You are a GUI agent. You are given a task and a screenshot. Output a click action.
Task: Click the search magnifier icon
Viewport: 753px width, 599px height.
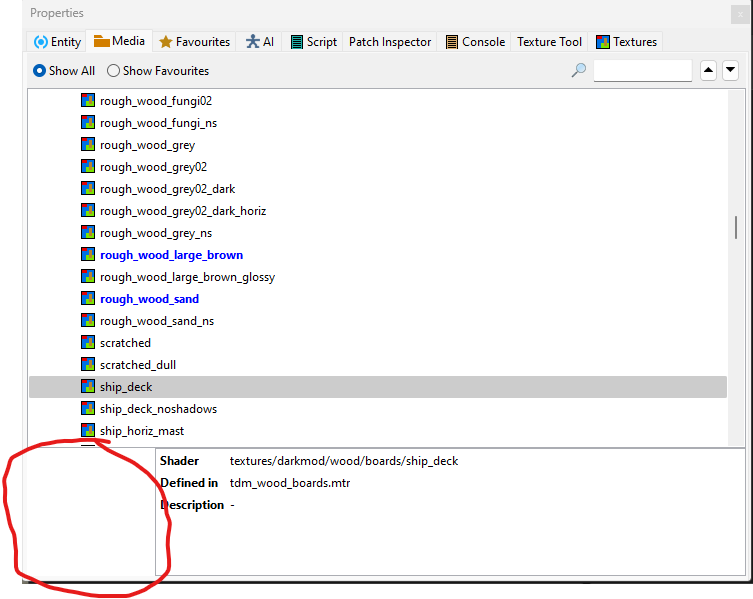[x=578, y=71]
